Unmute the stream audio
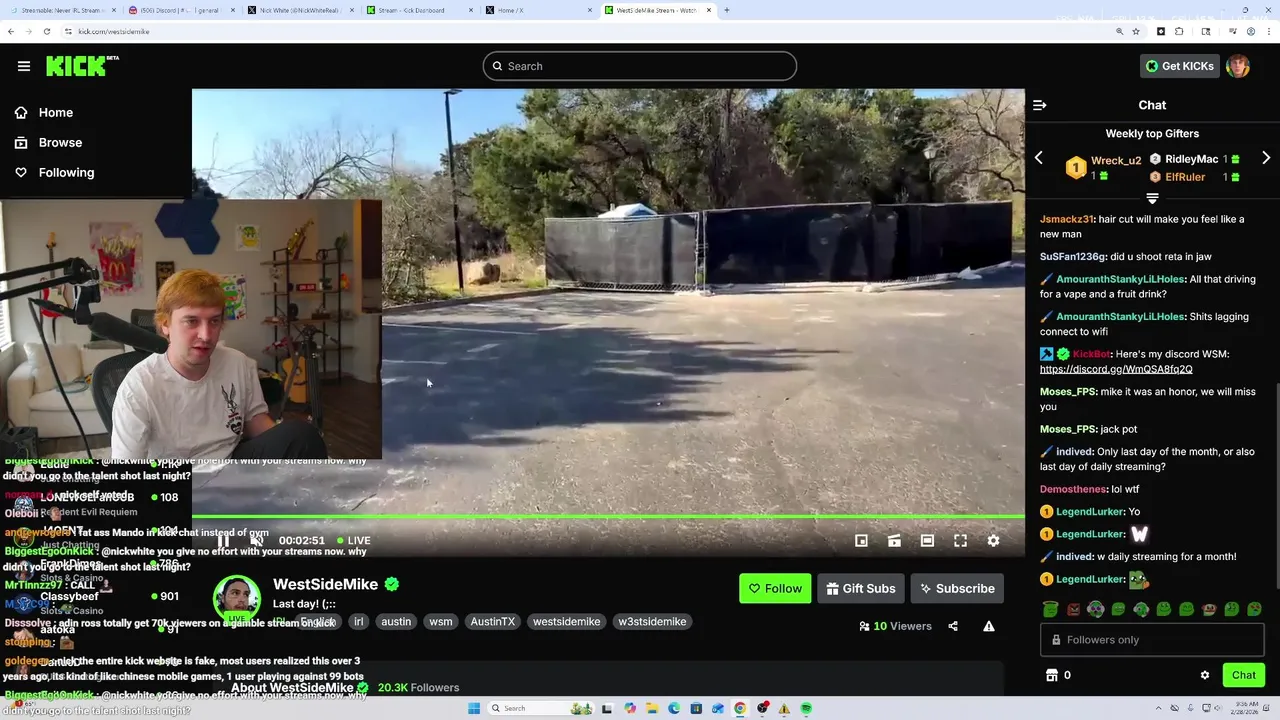 (257, 541)
